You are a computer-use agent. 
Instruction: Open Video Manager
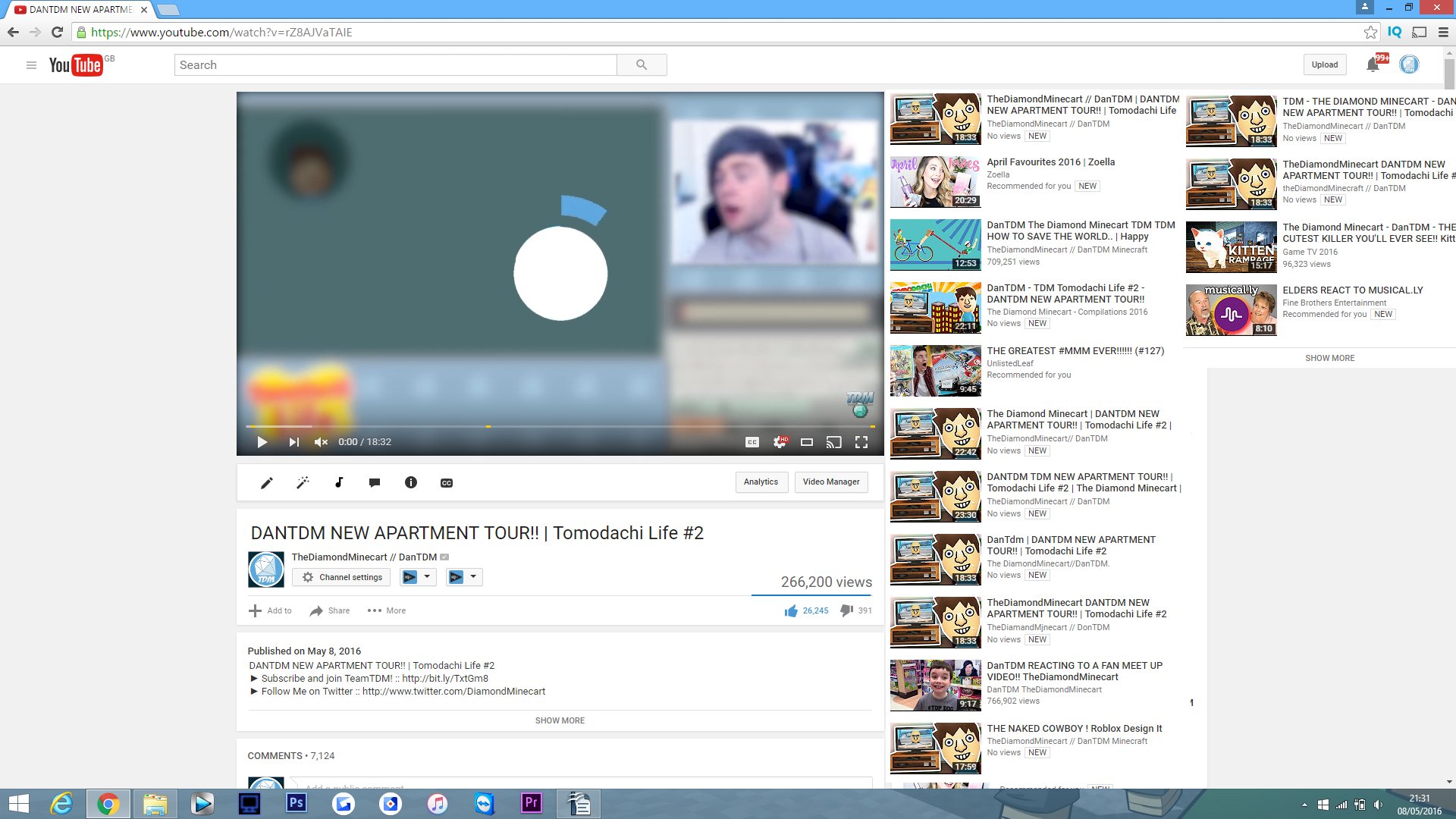tap(830, 482)
